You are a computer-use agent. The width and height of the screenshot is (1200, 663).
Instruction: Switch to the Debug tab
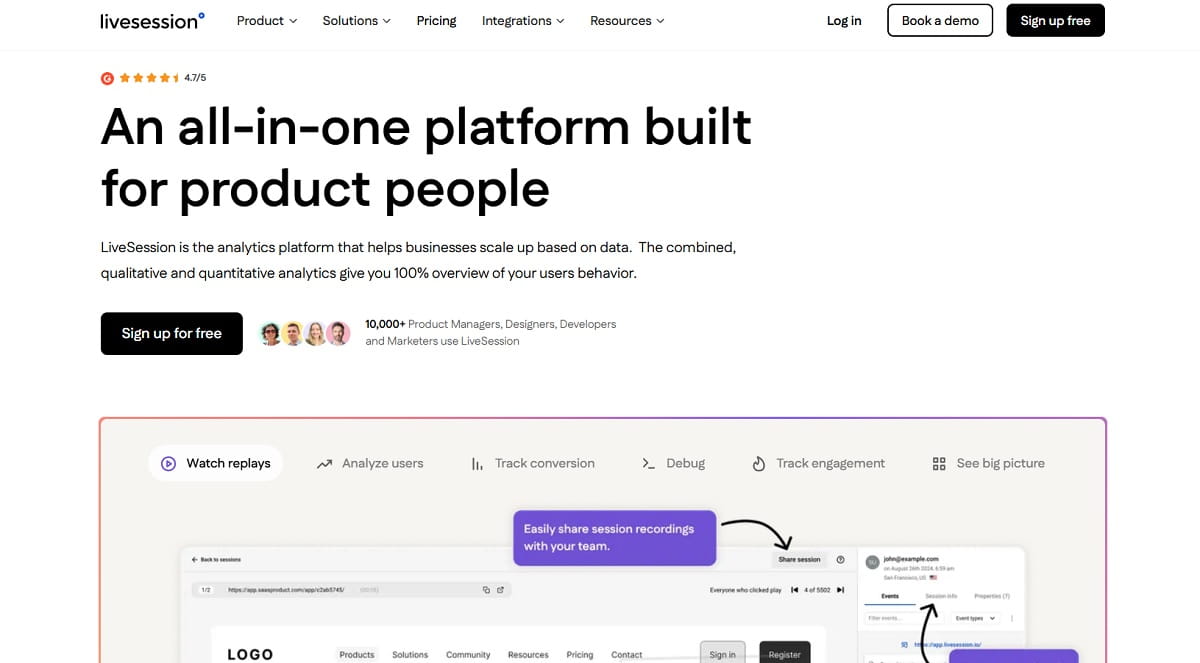pyautogui.click(x=674, y=464)
